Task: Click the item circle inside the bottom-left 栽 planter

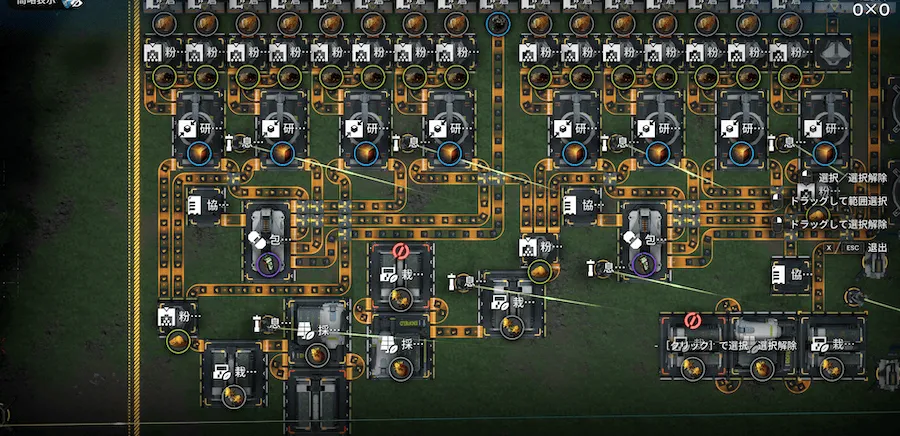Action: click(234, 395)
